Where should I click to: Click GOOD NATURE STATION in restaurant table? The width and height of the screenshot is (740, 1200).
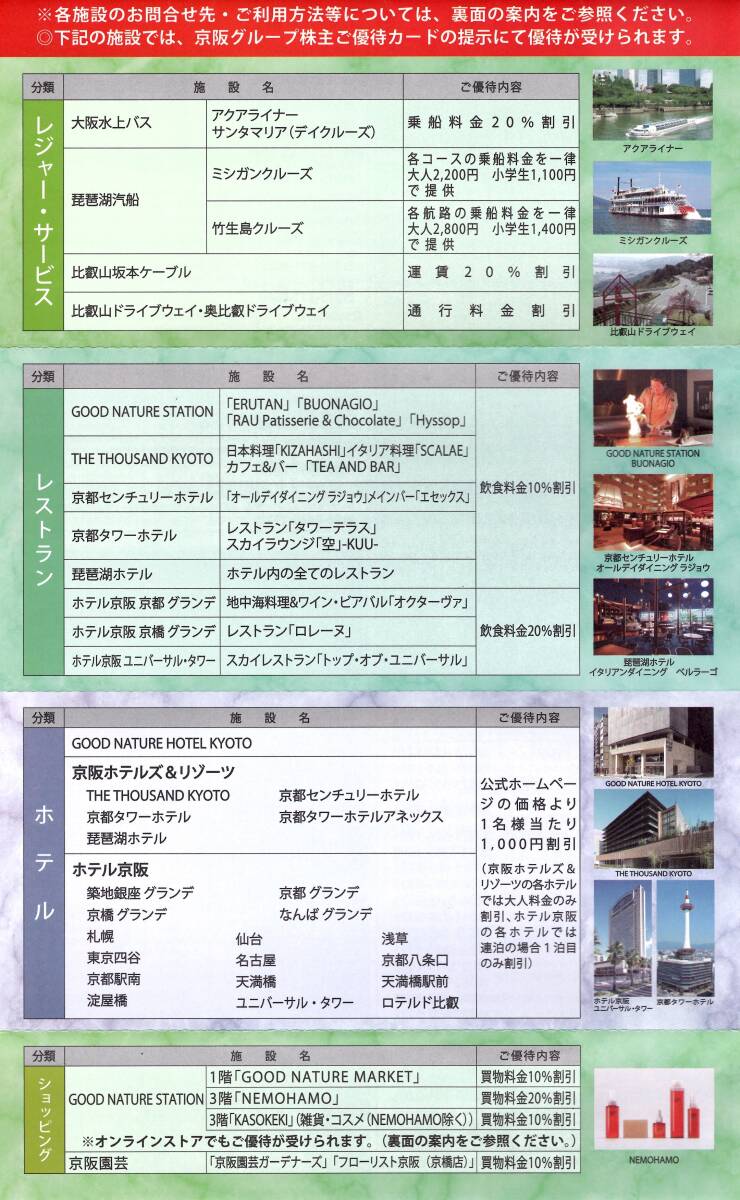(142, 412)
